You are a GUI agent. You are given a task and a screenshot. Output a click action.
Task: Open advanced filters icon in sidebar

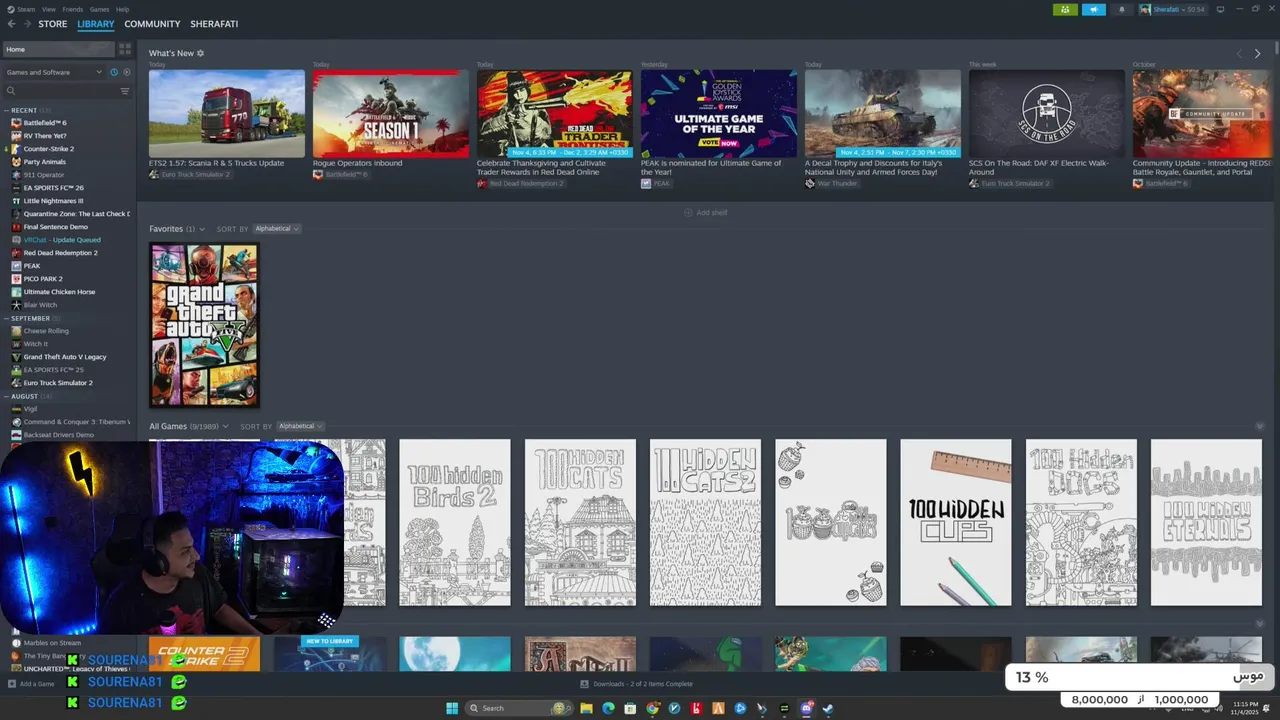pos(125,91)
